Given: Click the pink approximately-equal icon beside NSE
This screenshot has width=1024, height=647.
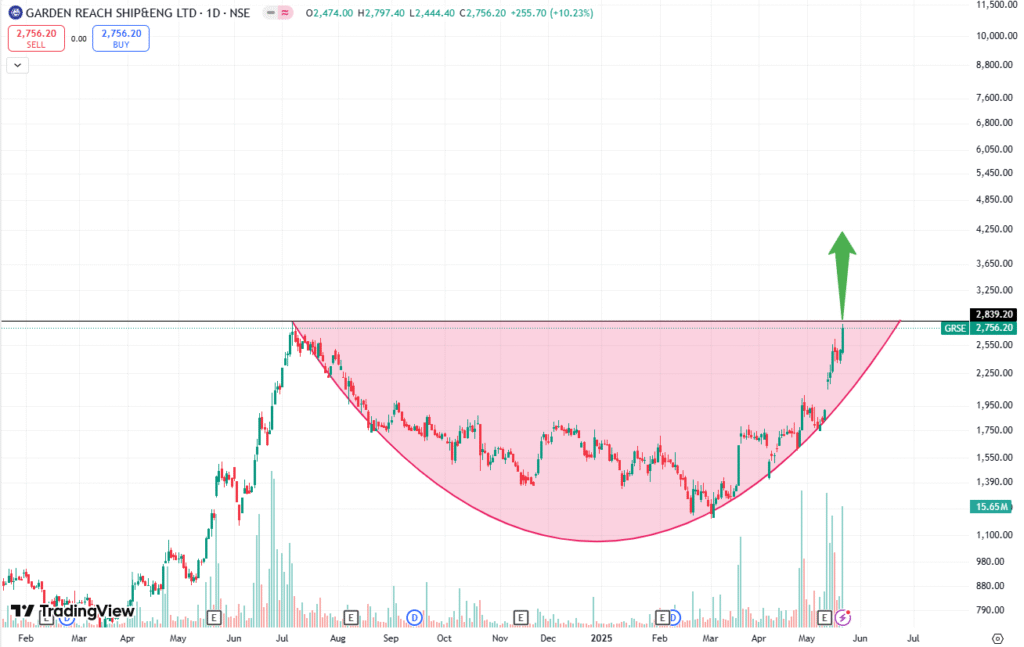Looking at the screenshot, I should (285, 12).
